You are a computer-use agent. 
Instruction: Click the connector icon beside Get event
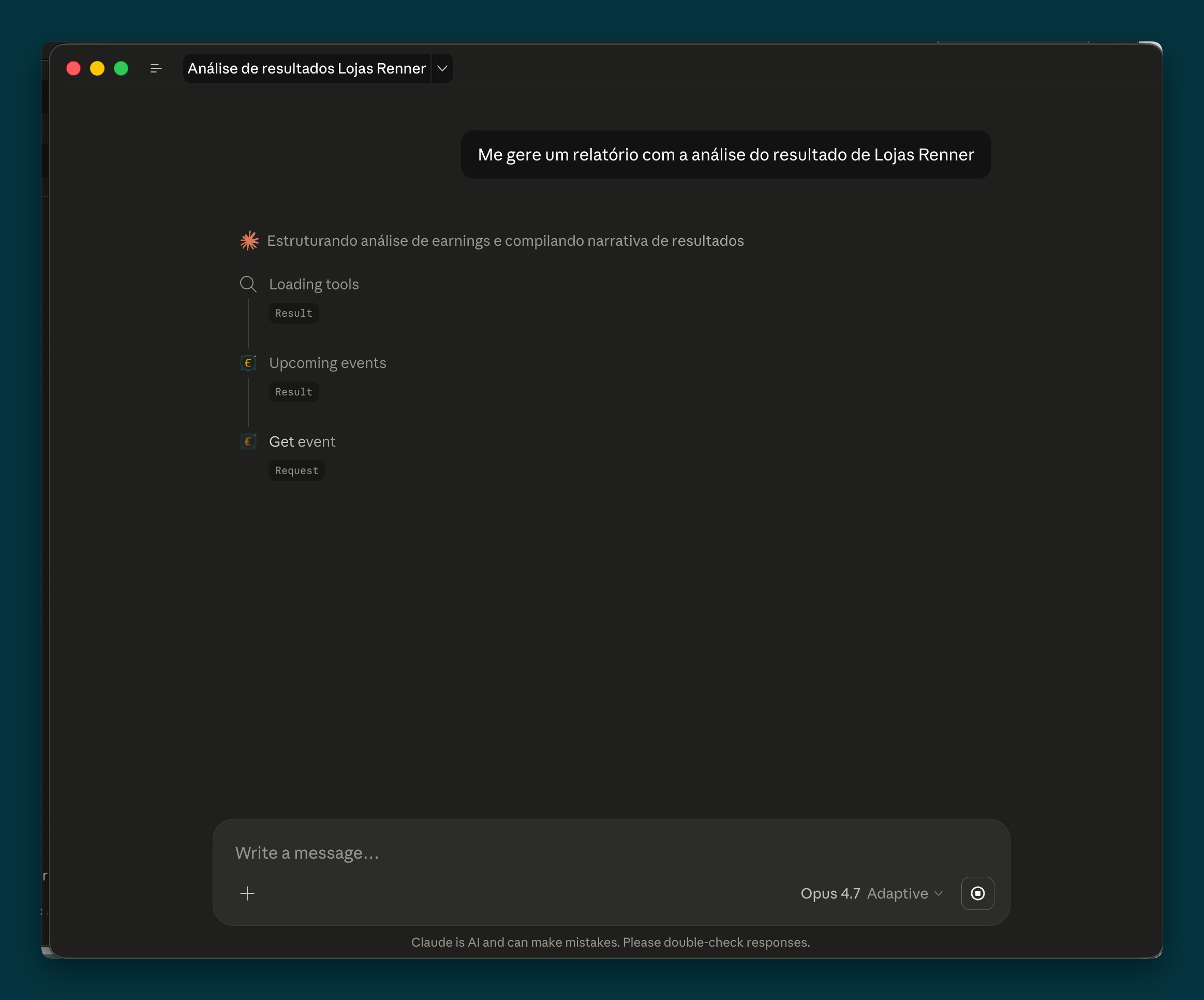tap(248, 442)
